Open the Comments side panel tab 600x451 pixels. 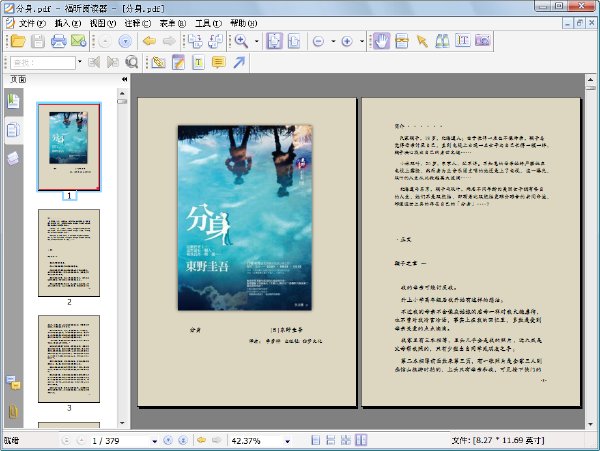[x=13, y=383]
